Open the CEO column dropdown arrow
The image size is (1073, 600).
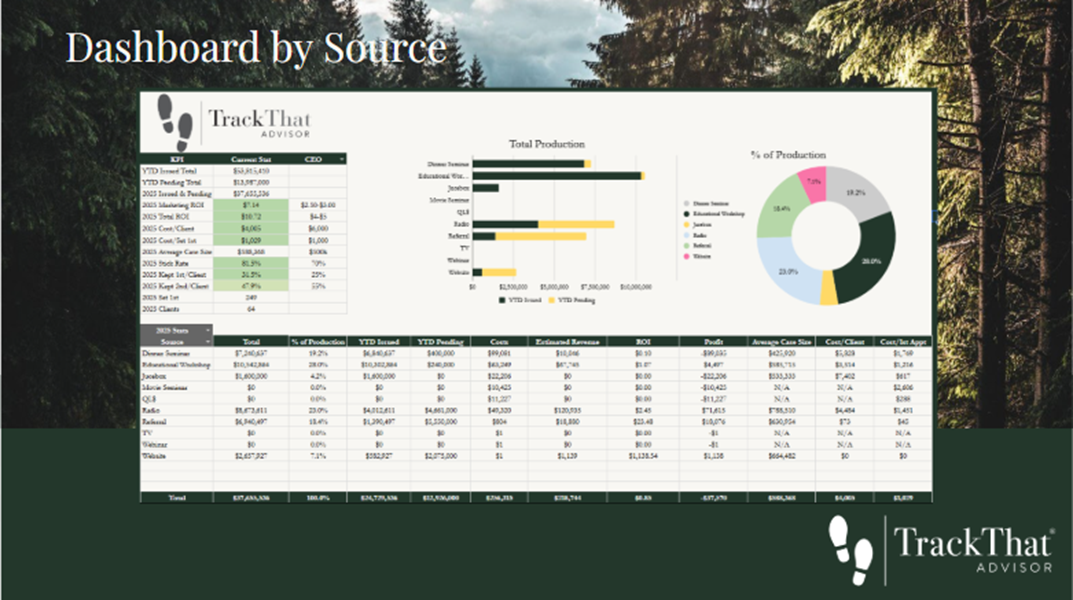[342, 158]
